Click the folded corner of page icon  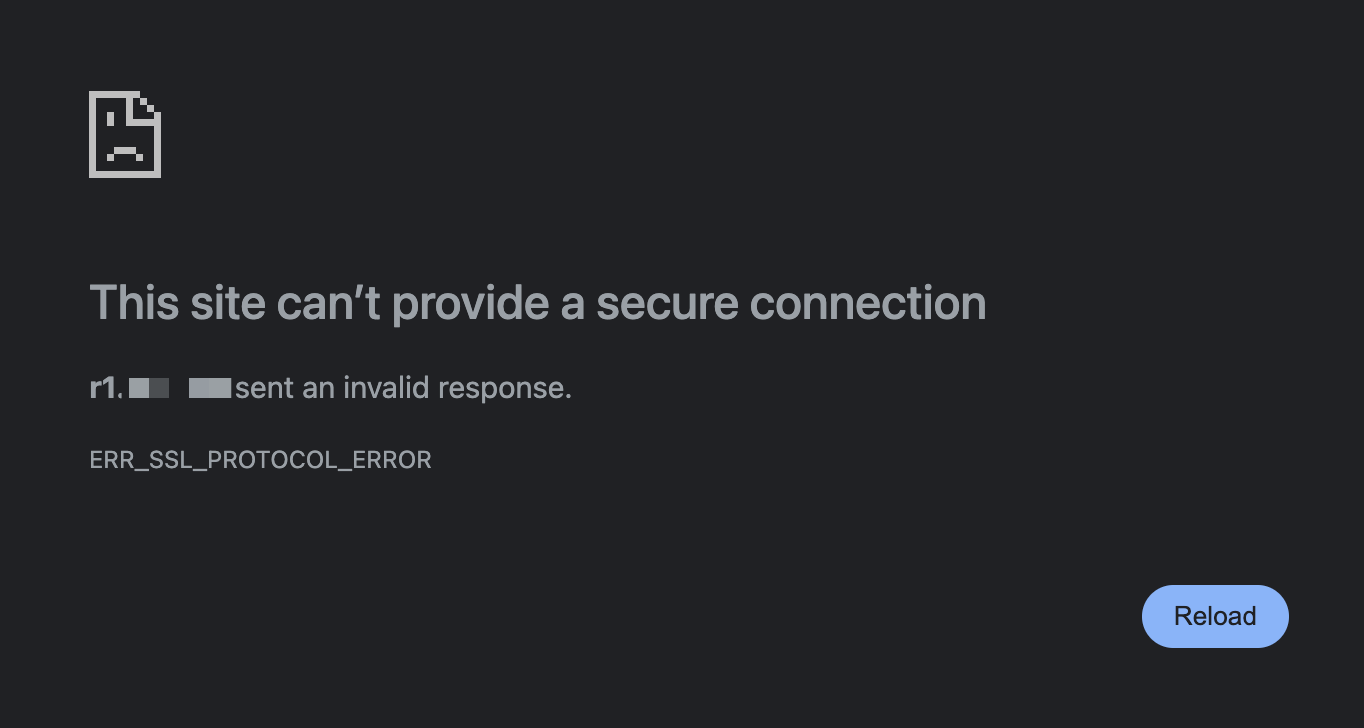click(x=149, y=104)
